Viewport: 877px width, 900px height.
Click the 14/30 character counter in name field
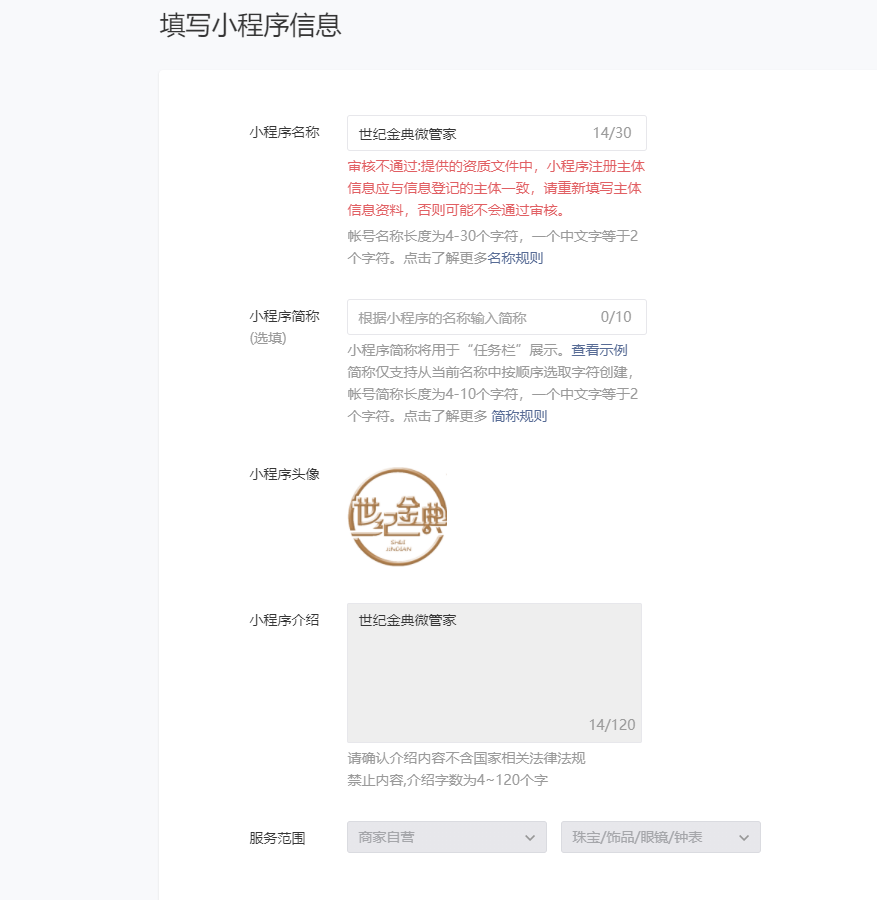click(612, 133)
